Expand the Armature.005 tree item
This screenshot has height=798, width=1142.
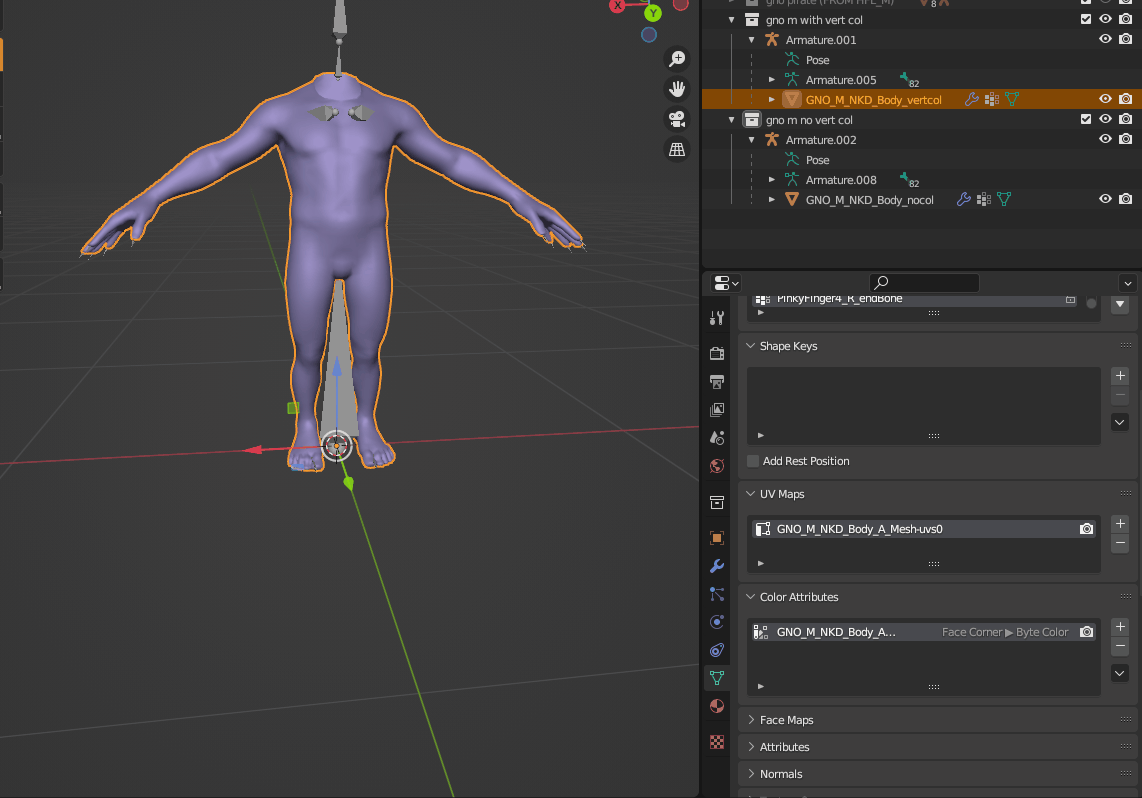point(772,79)
